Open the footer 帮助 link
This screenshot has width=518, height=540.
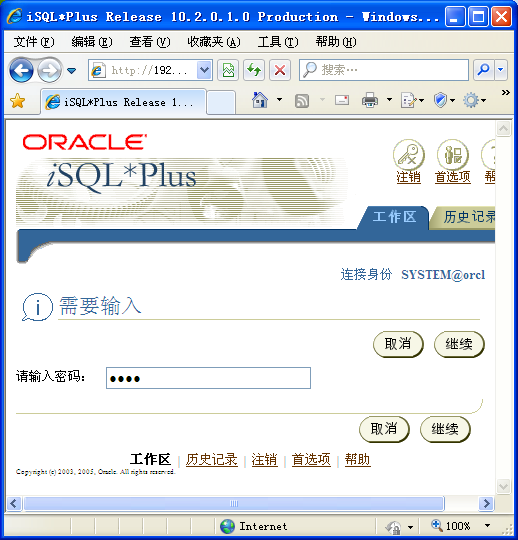358,459
